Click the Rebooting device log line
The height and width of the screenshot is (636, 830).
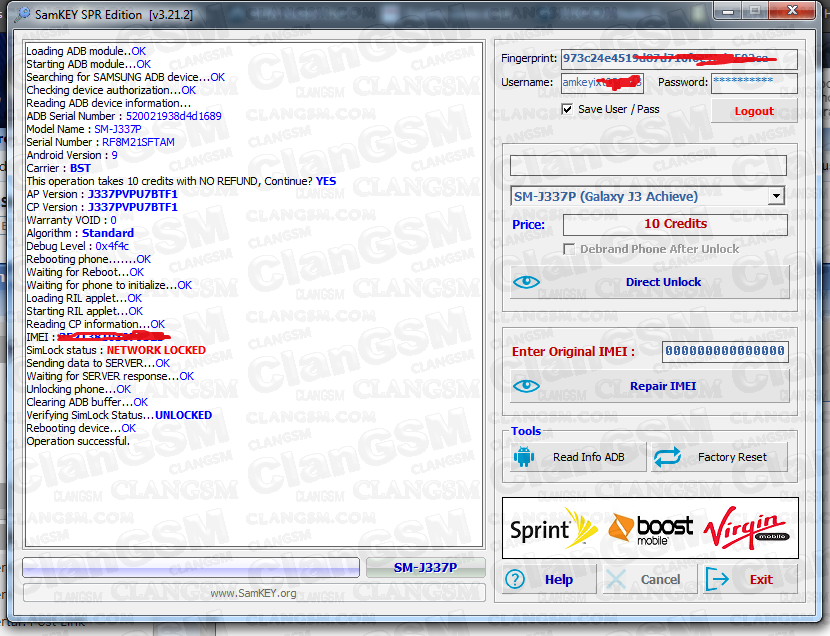[81, 428]
